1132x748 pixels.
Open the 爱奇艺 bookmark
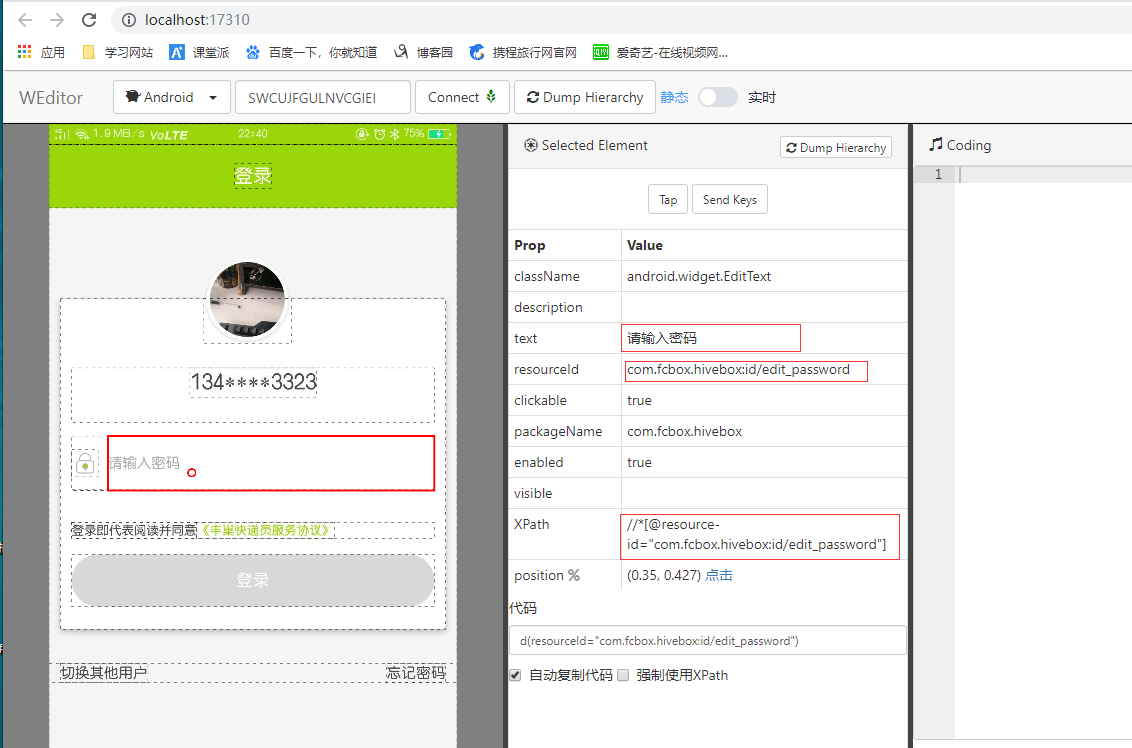(x=660, y=52)
